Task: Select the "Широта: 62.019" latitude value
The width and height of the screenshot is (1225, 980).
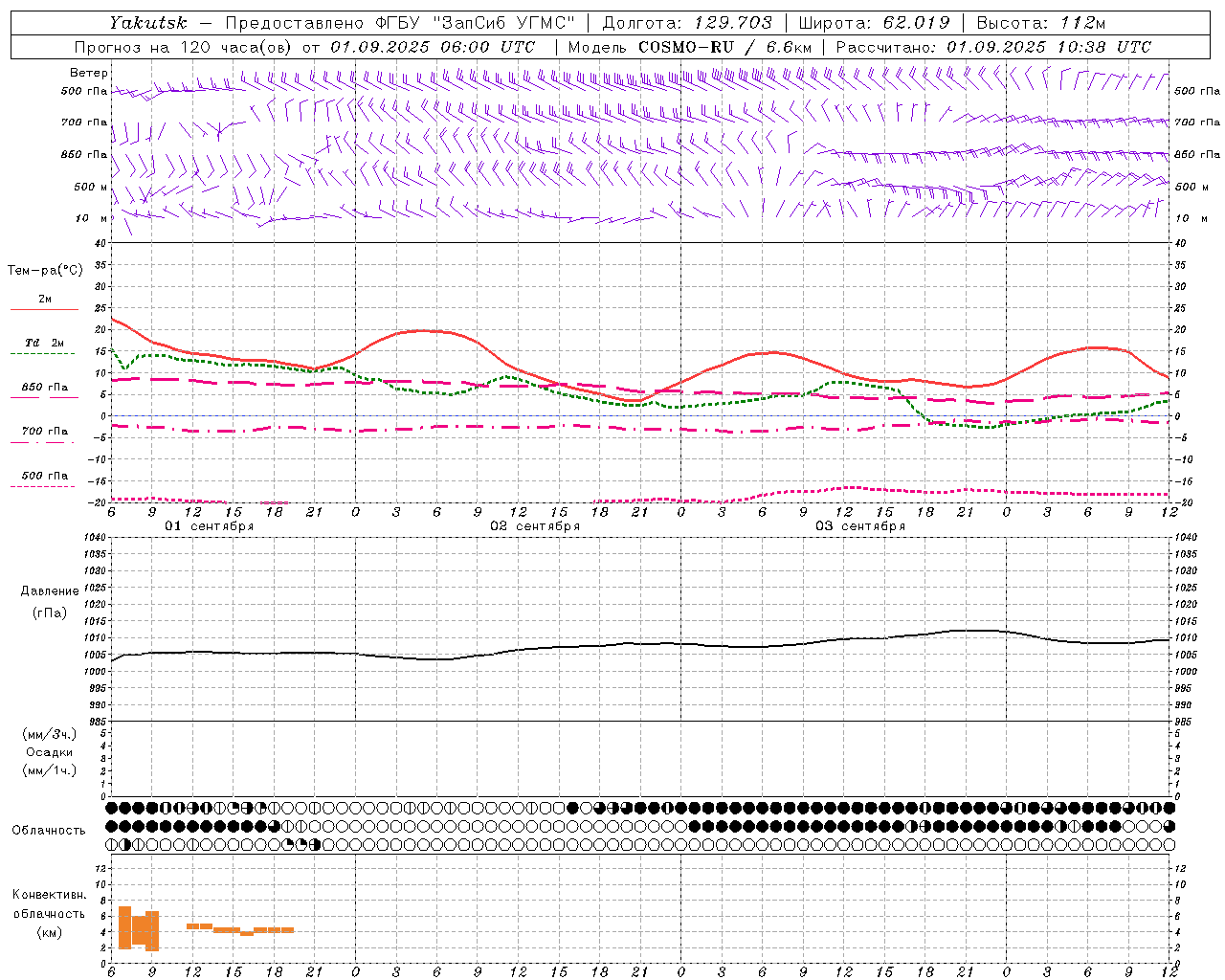Action: pos(875,23)
